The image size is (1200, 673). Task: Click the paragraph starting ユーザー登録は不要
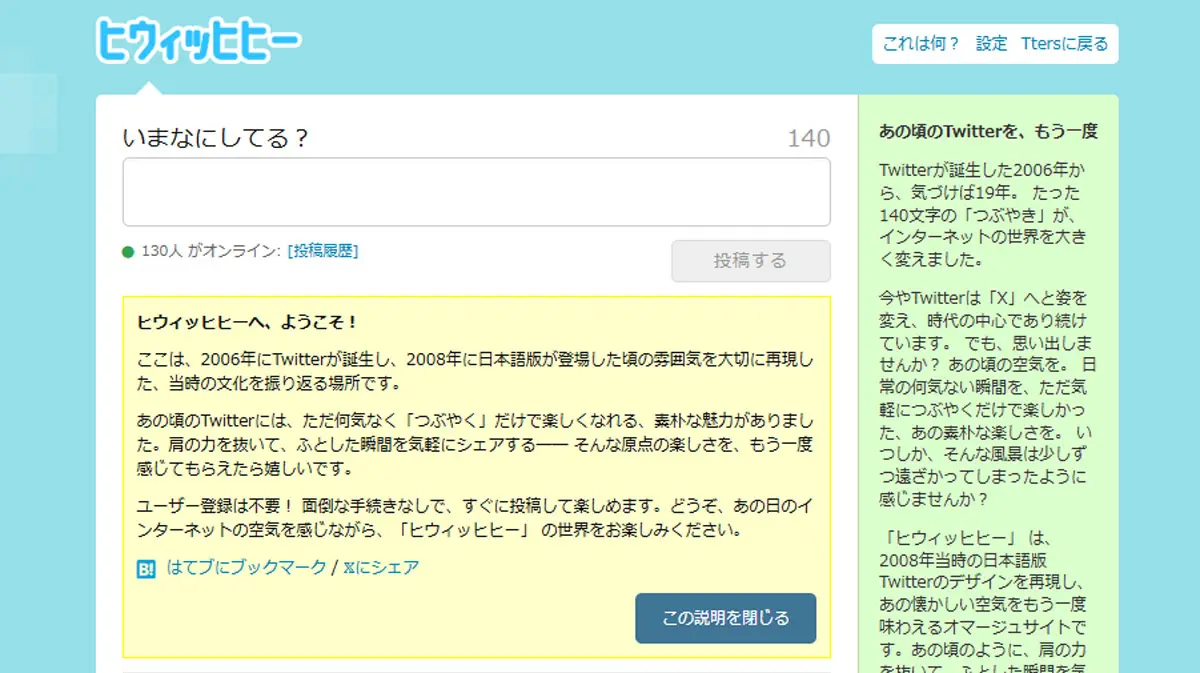pyautogui.click(x=475, y=517)
